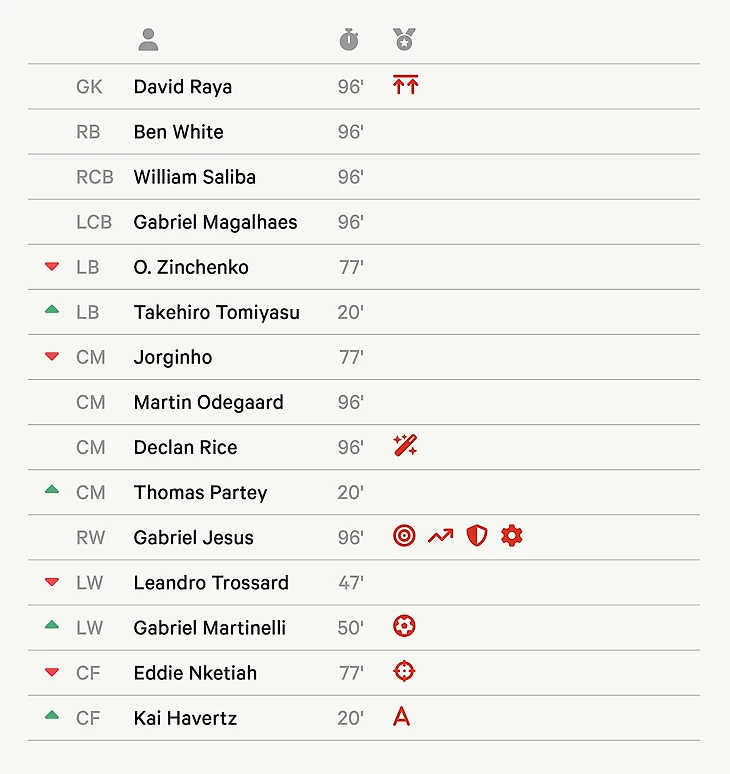Click the stopwatch minutes header icon
730x774 pixels.
pos(348,40)
